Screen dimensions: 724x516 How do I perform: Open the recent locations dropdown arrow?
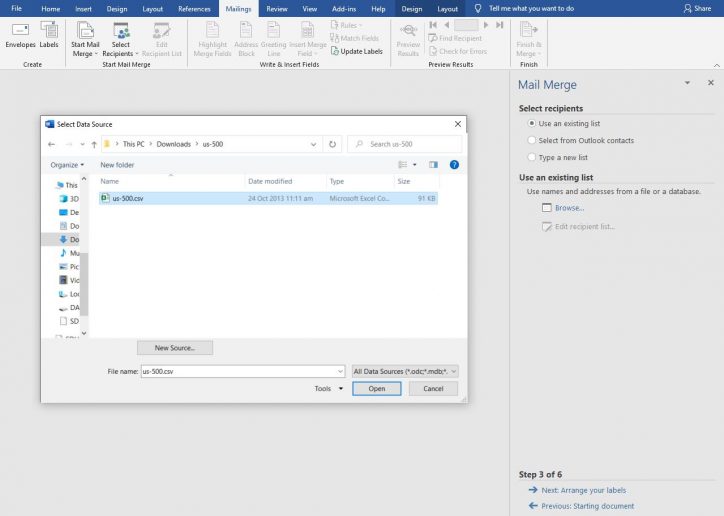pos(82,144)
